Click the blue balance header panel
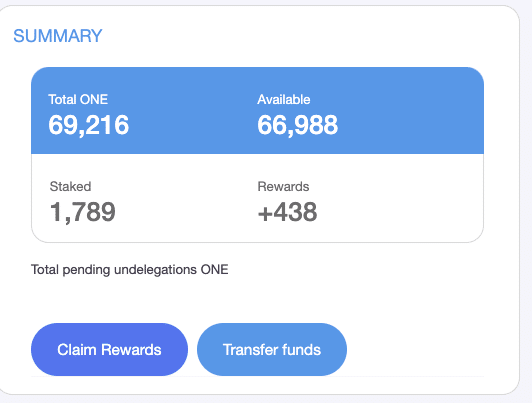 click(257, 111)
